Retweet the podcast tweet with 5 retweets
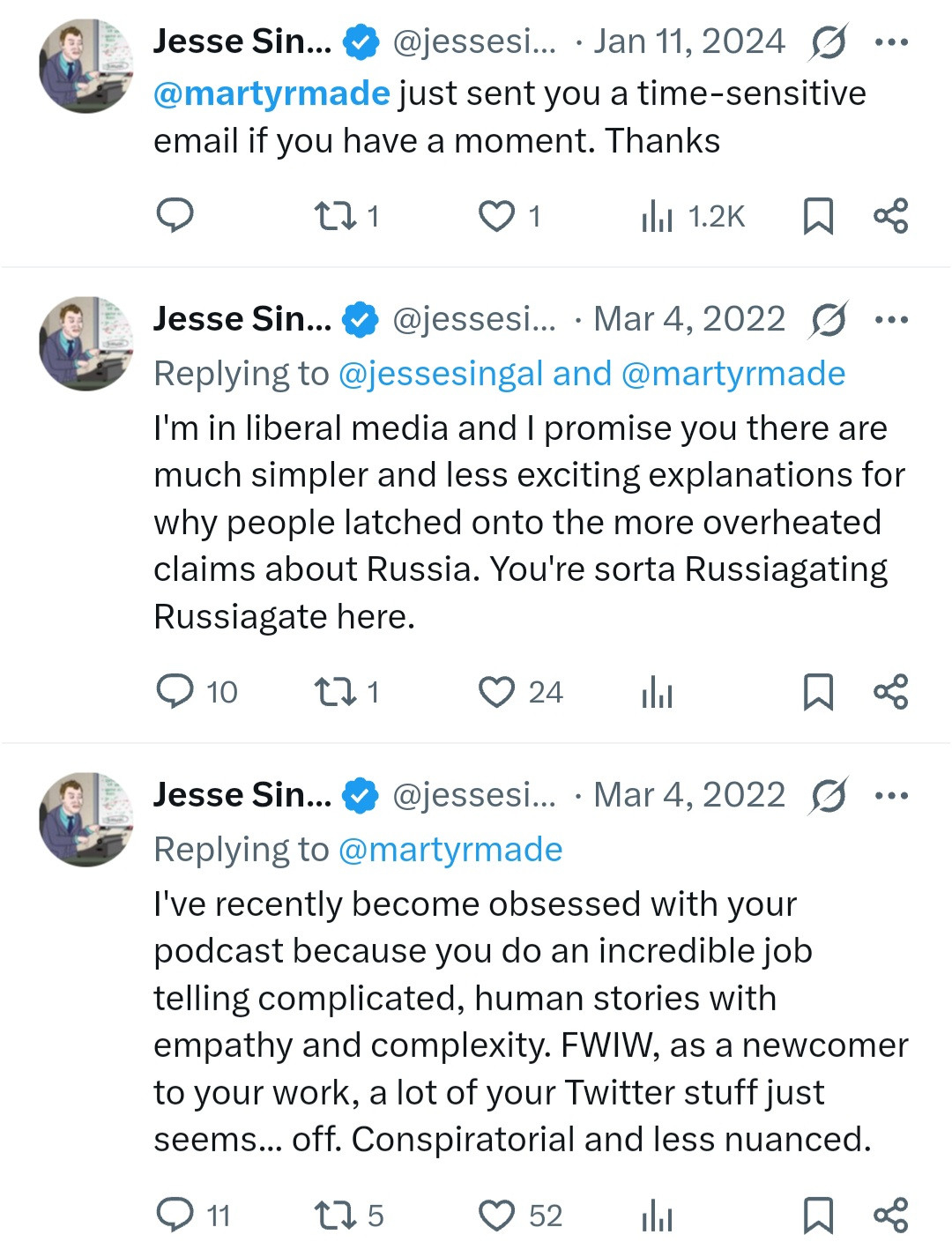Viewport: 952px width, 1257px height. [x=336, y=1215]
